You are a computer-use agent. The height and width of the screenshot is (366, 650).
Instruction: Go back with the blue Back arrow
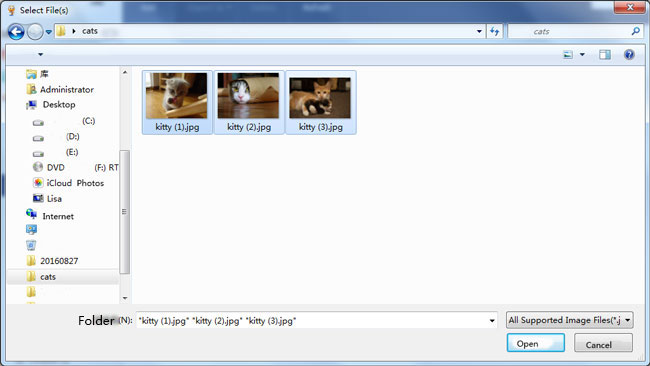[x=16, y=32]
